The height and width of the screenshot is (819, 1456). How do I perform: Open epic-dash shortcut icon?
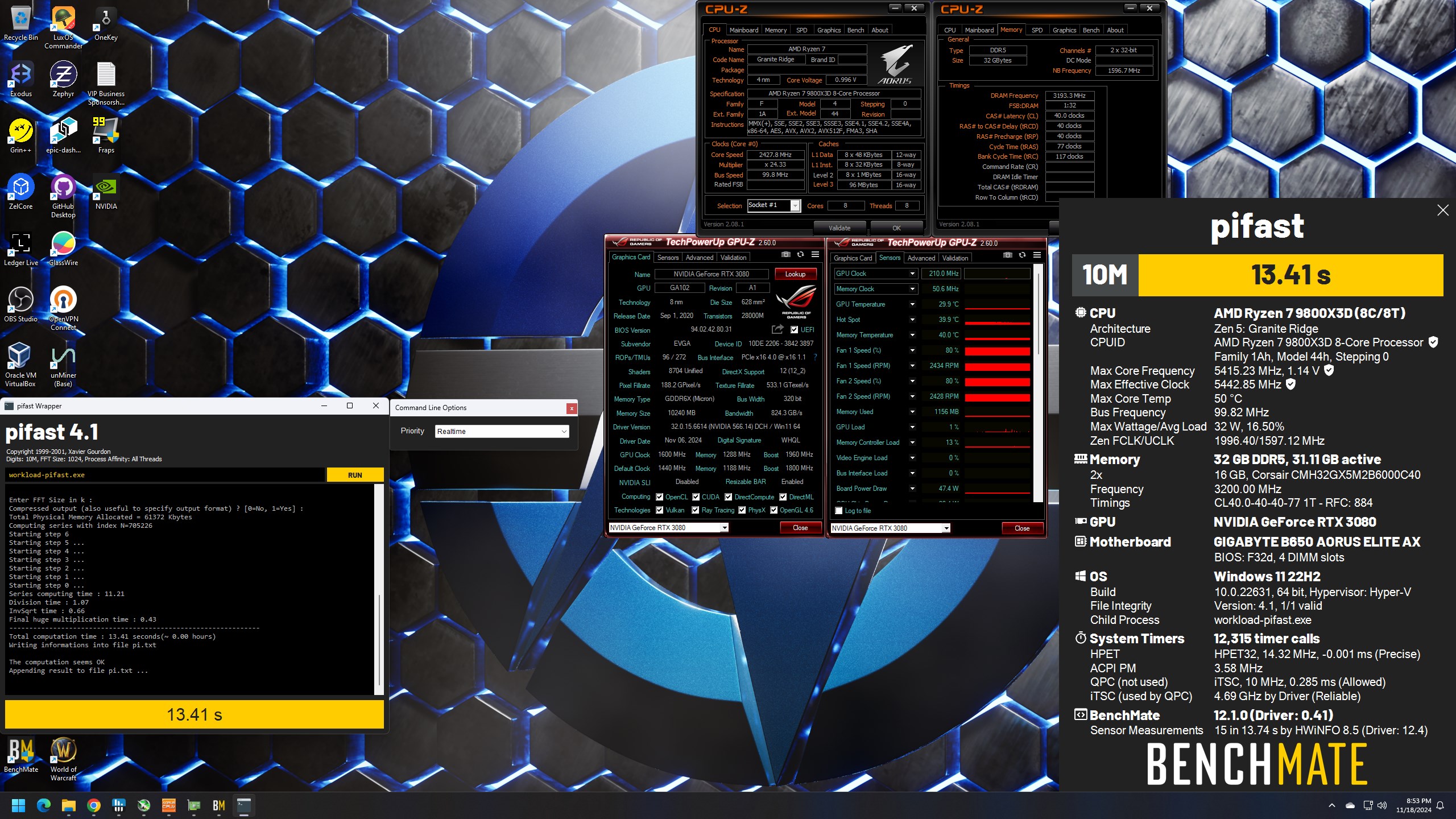(x=63, y=136)
